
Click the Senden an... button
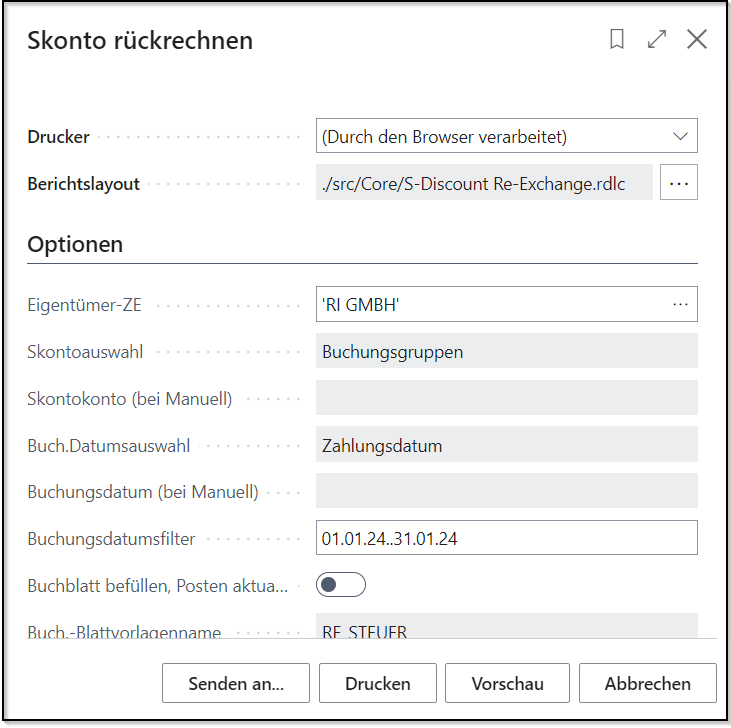pyautogui.click(x=236, y=684)
